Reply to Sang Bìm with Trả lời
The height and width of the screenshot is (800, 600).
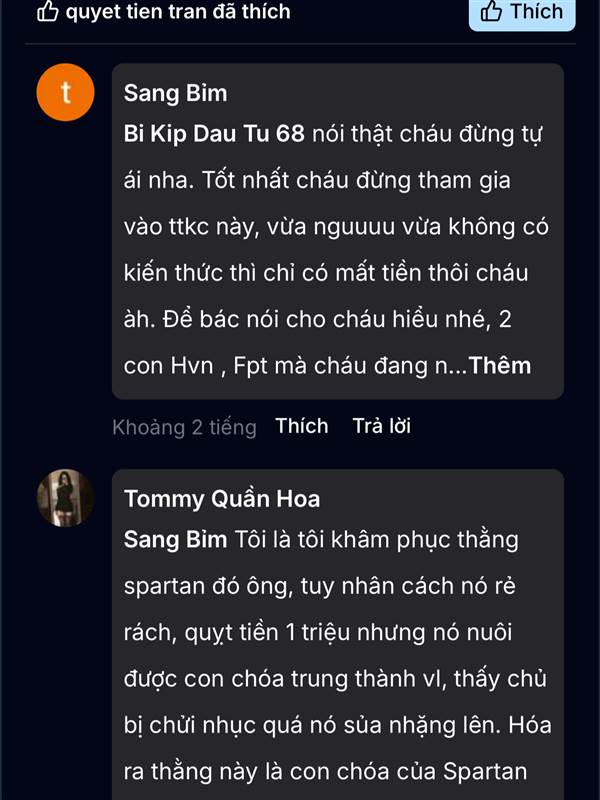[x=381, y=426]
